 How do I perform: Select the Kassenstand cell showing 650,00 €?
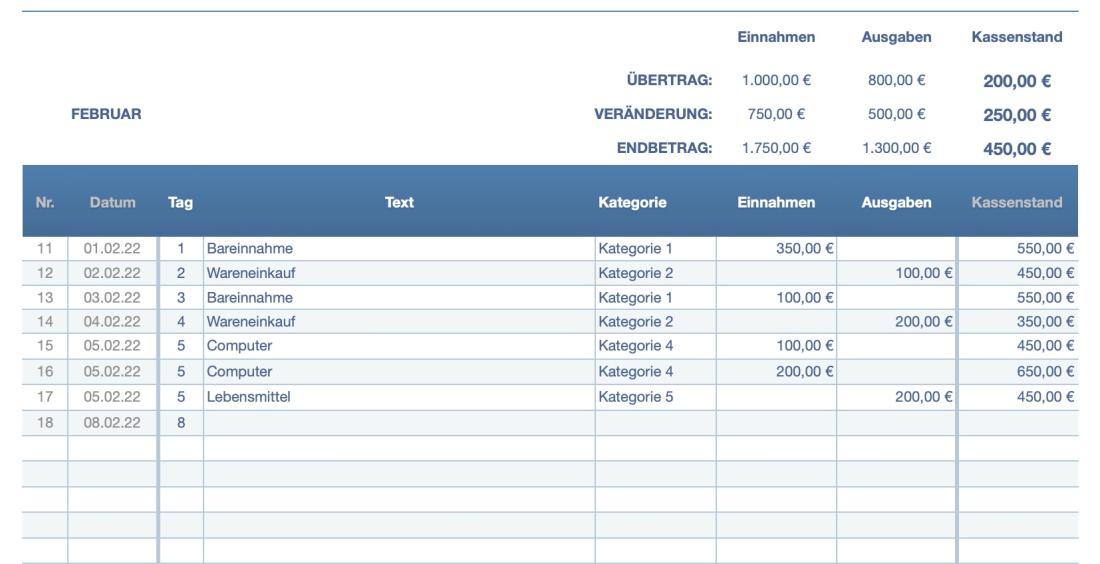(1018, 372)
